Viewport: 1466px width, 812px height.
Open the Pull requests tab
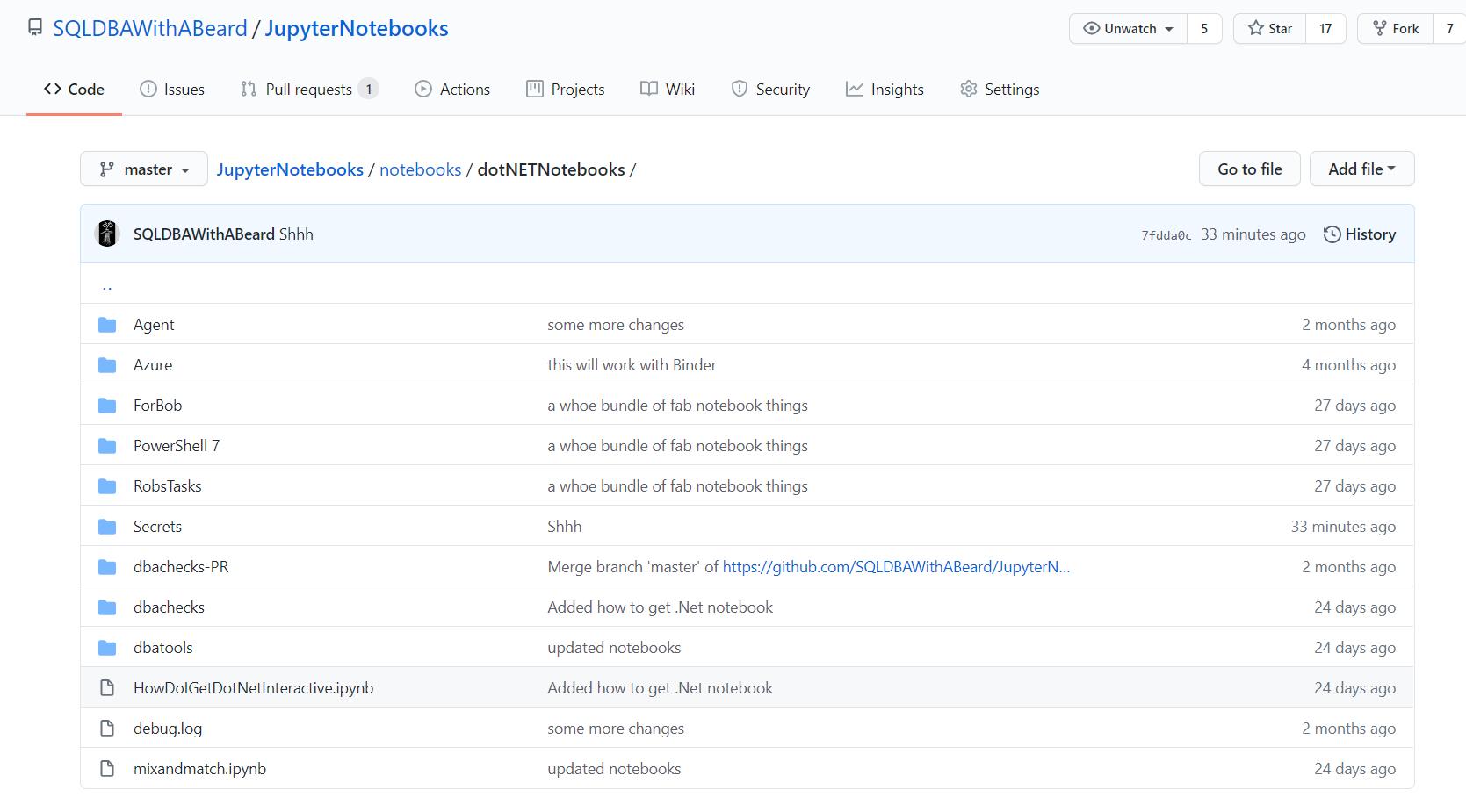[x=309, y=89]
